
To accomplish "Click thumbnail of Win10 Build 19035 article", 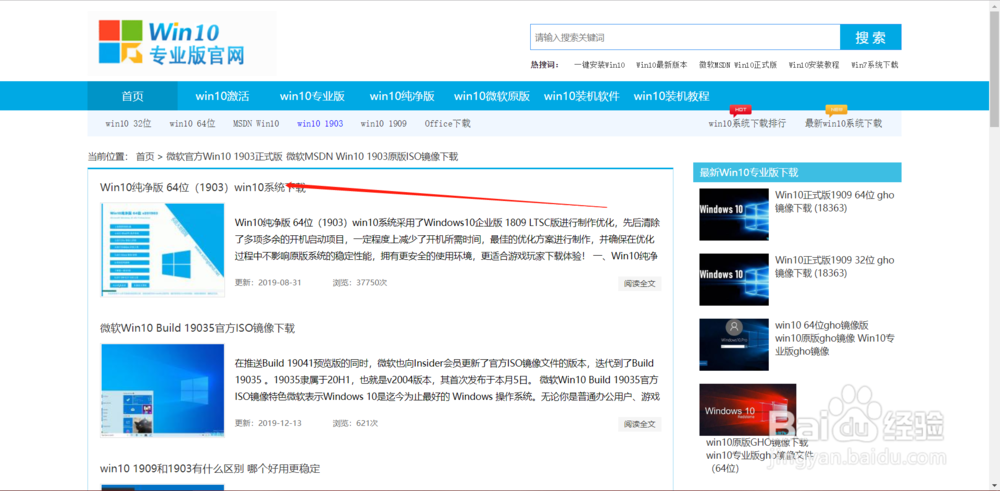I will [163, 391].
